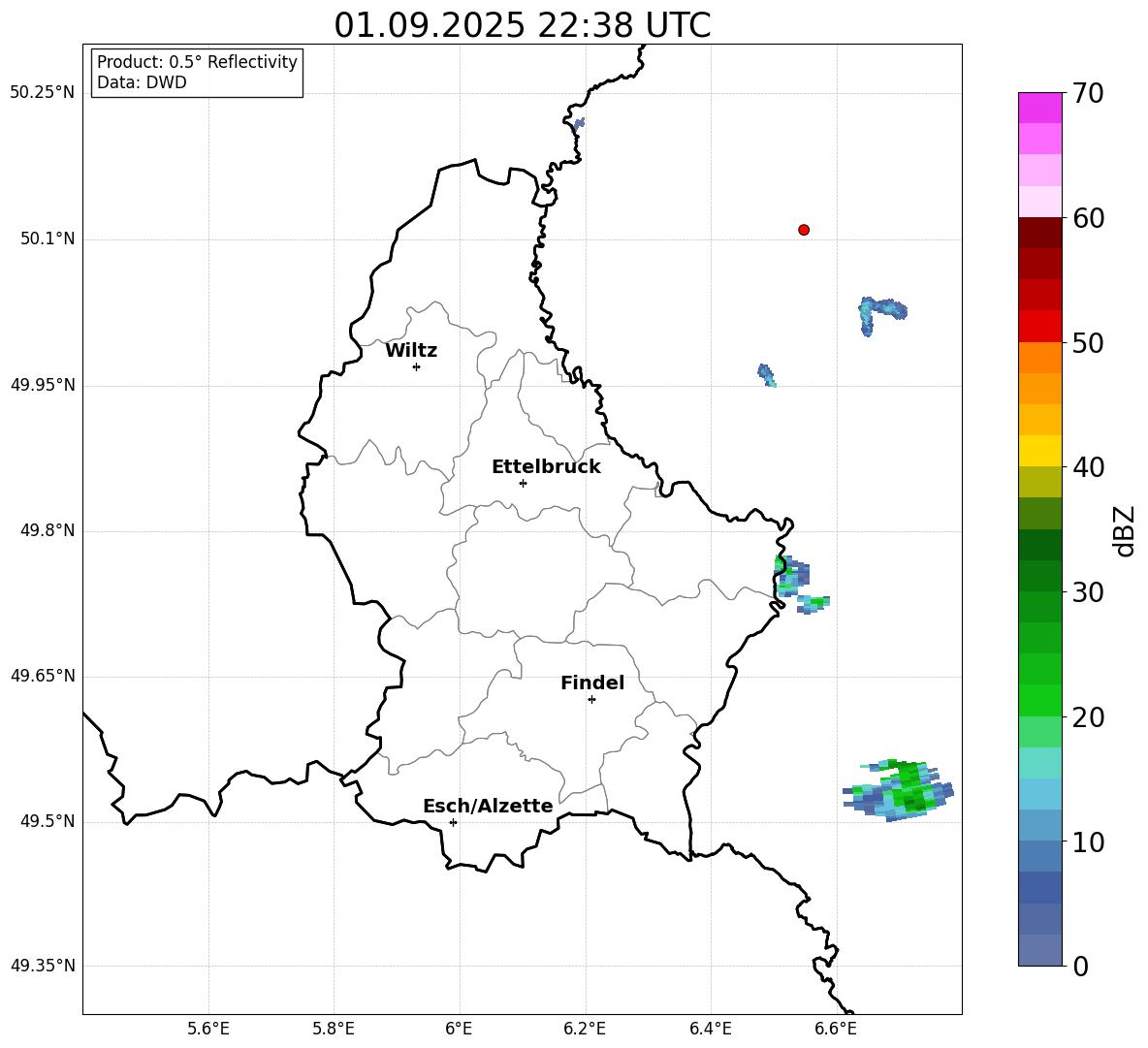Click the Wiltz cross marker
This screenshot has height=1048, width=1148.
(x=417, y=366)
